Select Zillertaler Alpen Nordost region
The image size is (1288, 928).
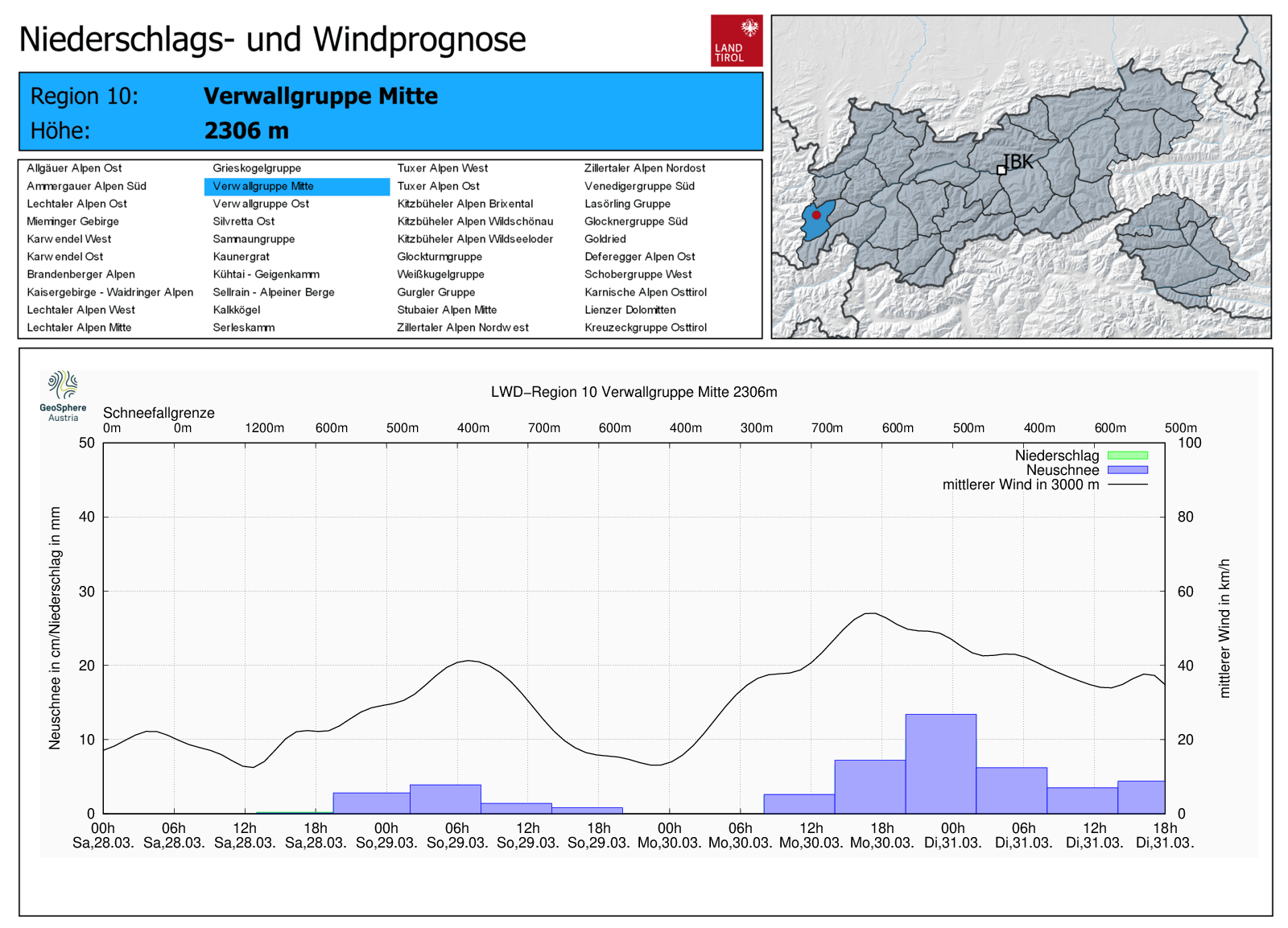[x=644, y=168]
